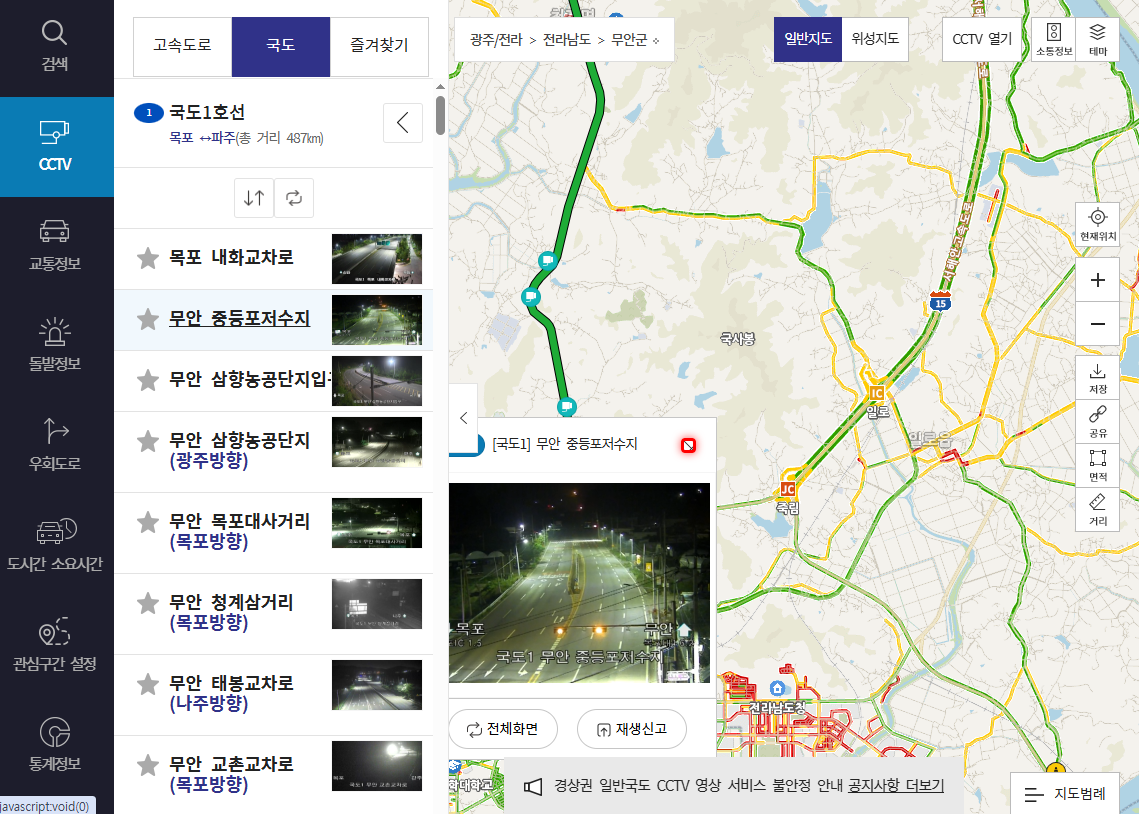The width and height of the screenshot is (1139, 814).
Task: Favorite the 무안 교촌교차로 star
Action: coord(148,765)
